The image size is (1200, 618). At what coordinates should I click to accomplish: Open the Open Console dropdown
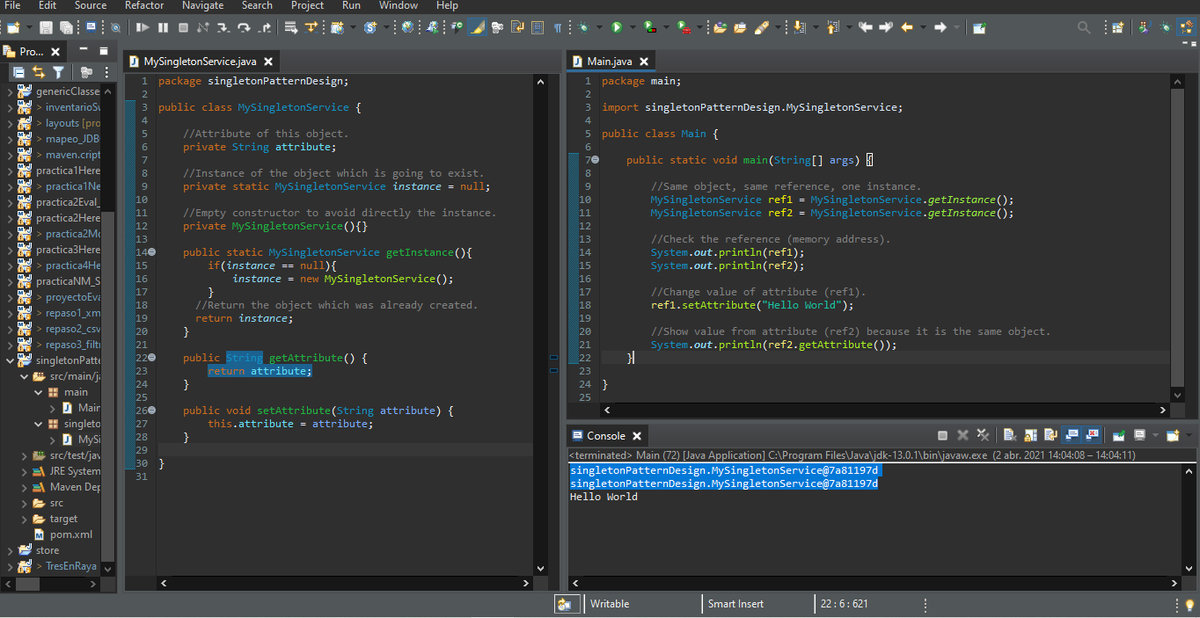pos(1189,436)
